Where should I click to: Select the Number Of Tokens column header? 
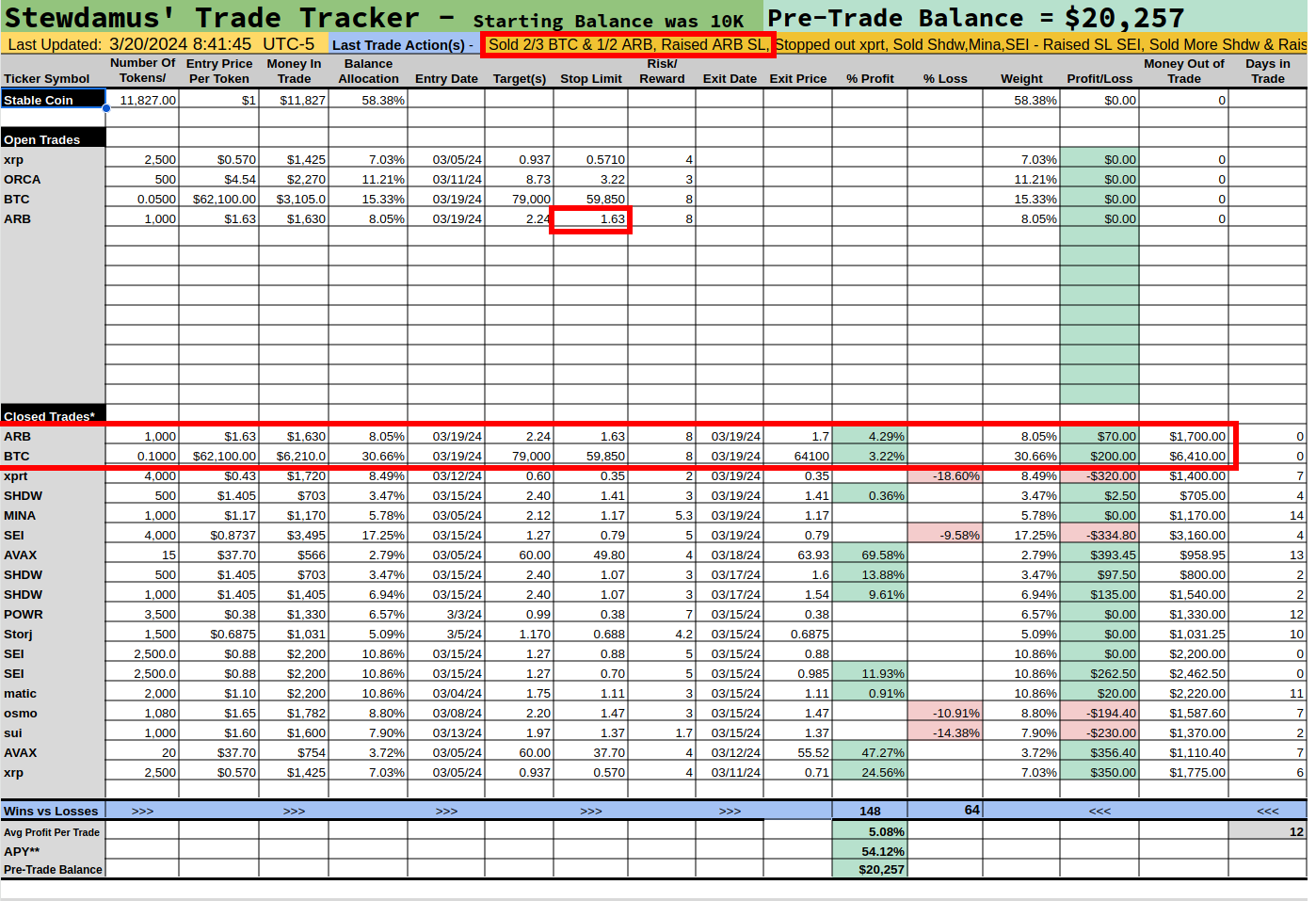[x=142, y=71]
